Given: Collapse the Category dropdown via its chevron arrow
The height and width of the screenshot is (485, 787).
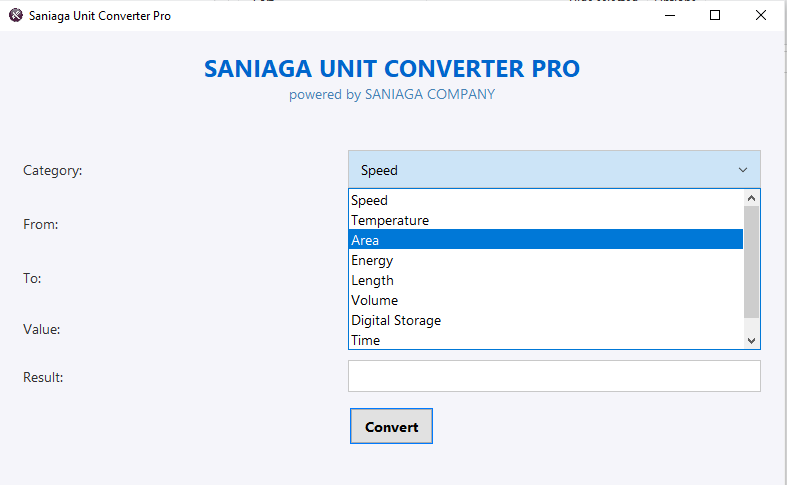Looking at the screenshot, I should (x=743, y=170).
